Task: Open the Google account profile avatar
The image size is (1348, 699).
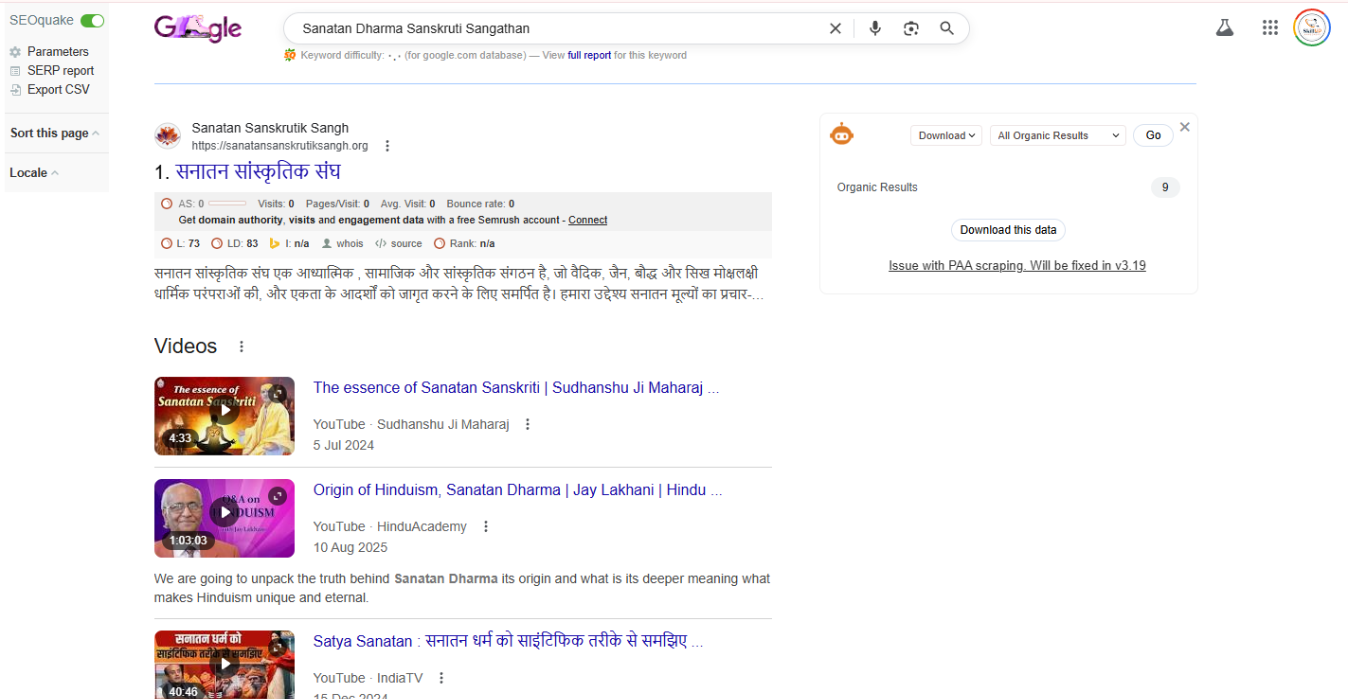Action: pyautogui.click(x=1311, y=28)
